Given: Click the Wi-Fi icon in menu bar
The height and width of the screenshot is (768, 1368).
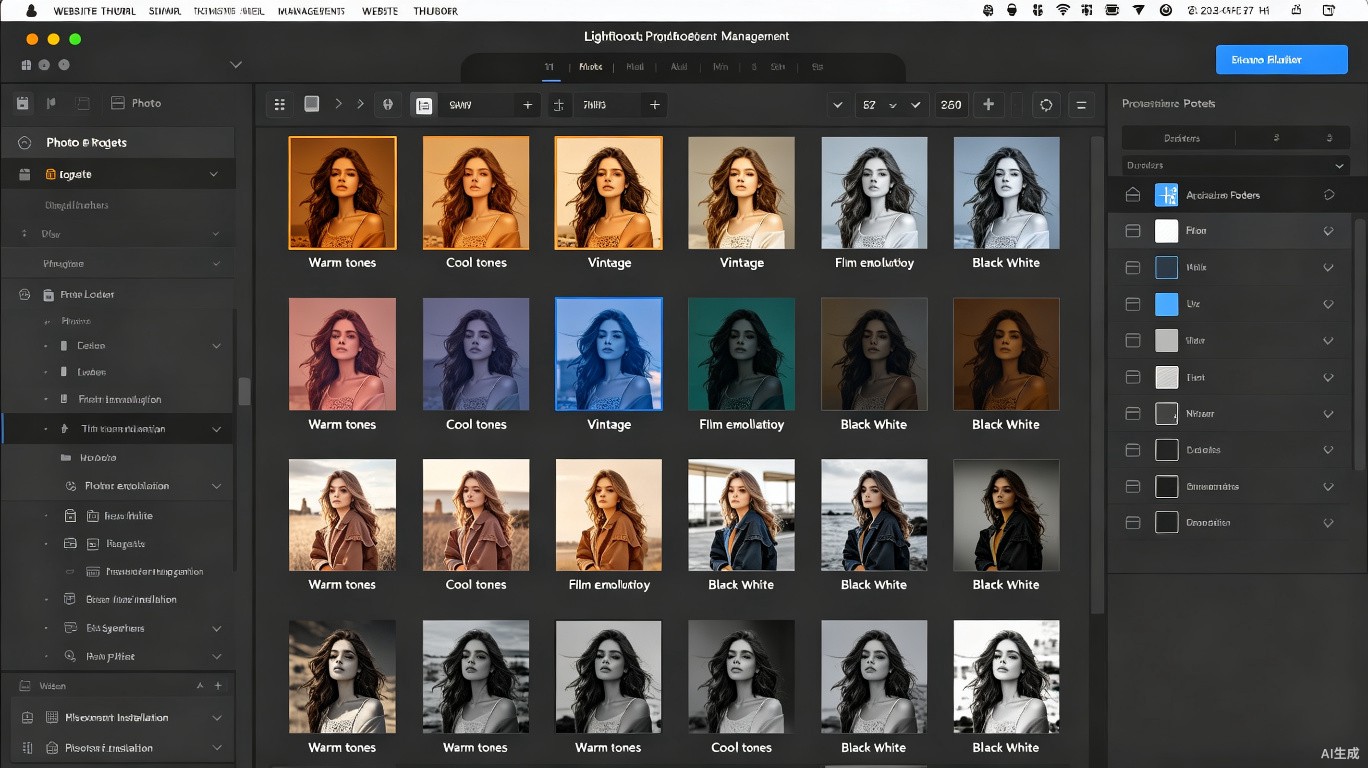Looking at the screenshot, I should tap(1062, 10).
